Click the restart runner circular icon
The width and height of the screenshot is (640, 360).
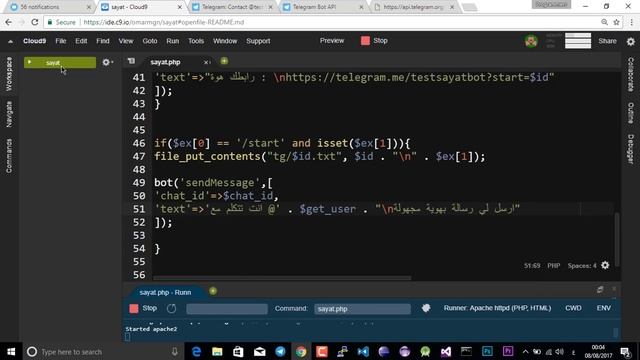tap(171, 309)
